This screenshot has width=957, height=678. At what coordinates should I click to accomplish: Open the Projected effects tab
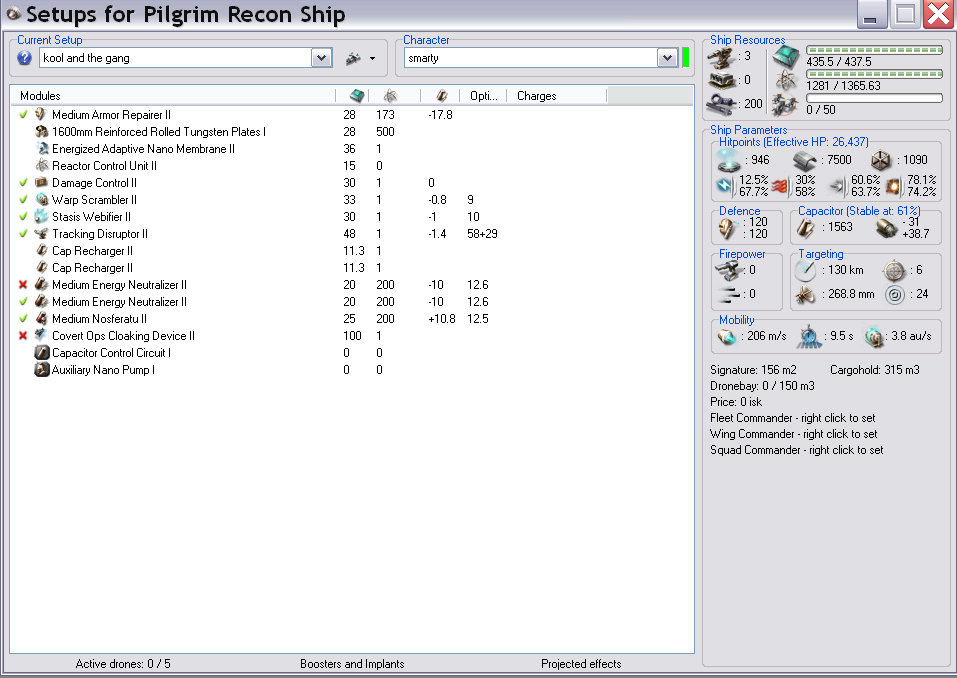point(581,664)
